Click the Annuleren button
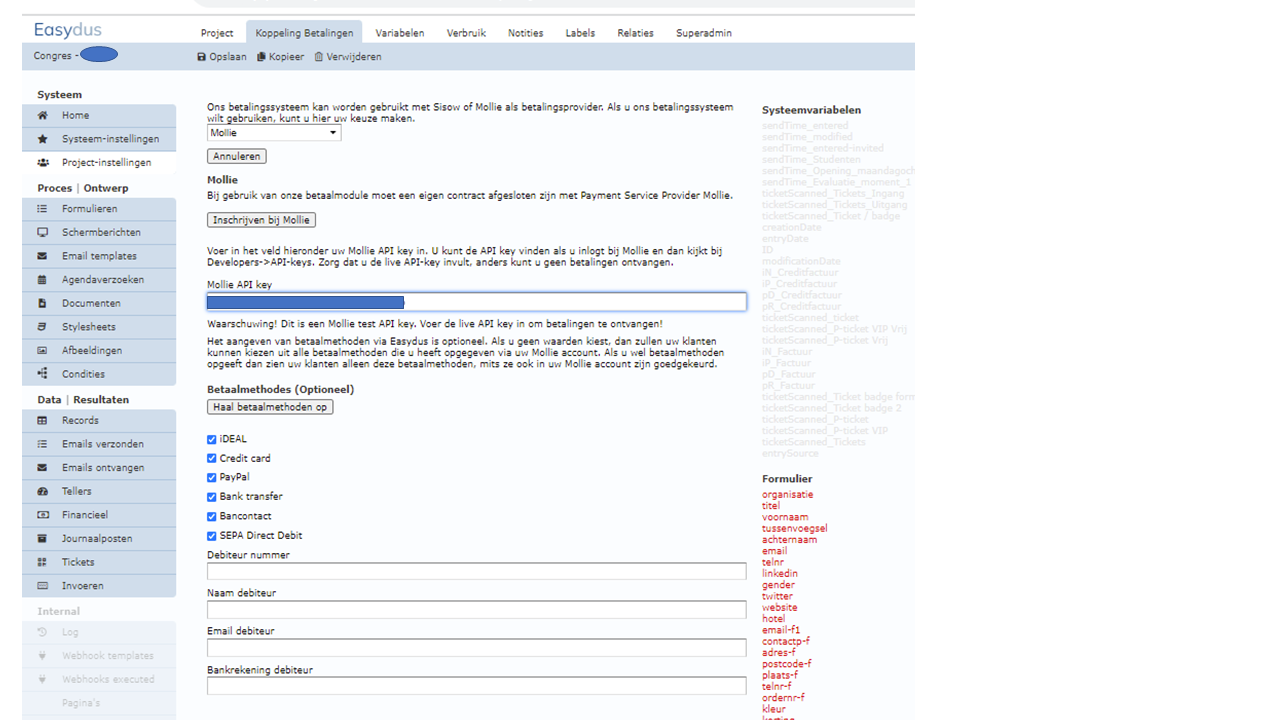1280x720 pixels. point(237,156)
